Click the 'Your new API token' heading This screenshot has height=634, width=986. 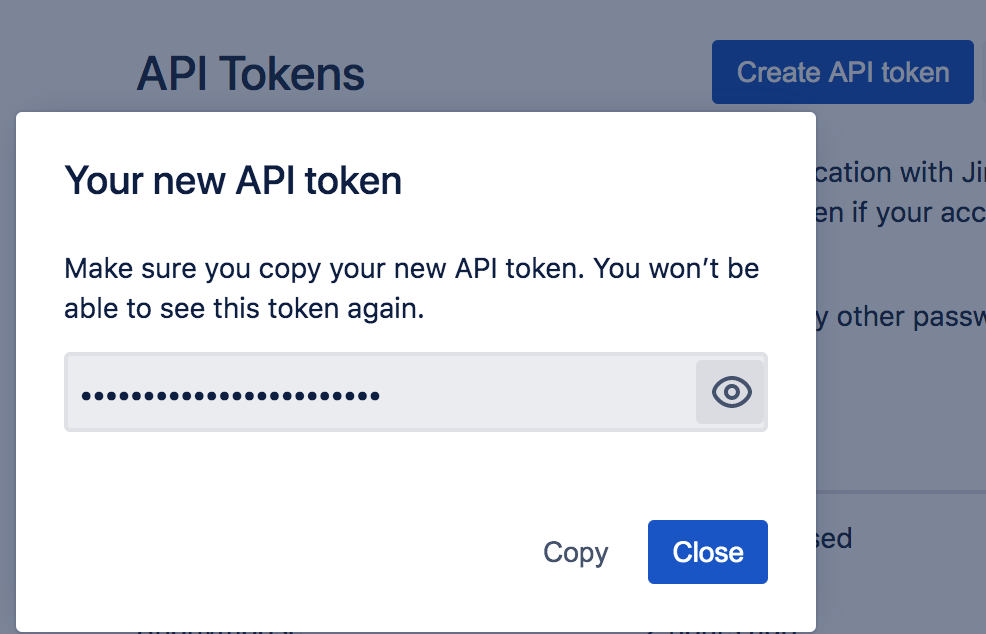(x=233, y=181)
